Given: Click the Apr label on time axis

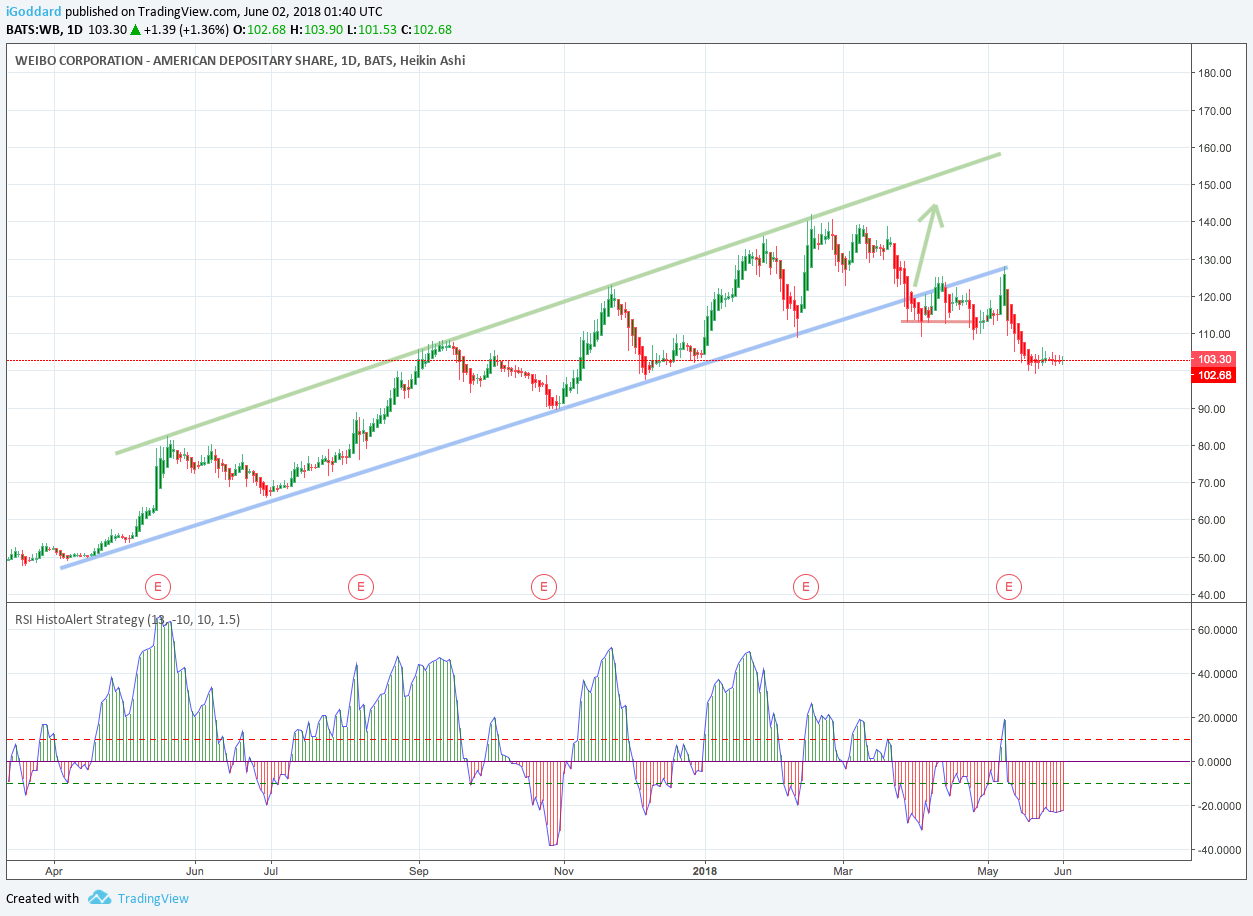Looking at the screenshot, I should point(54,870).
